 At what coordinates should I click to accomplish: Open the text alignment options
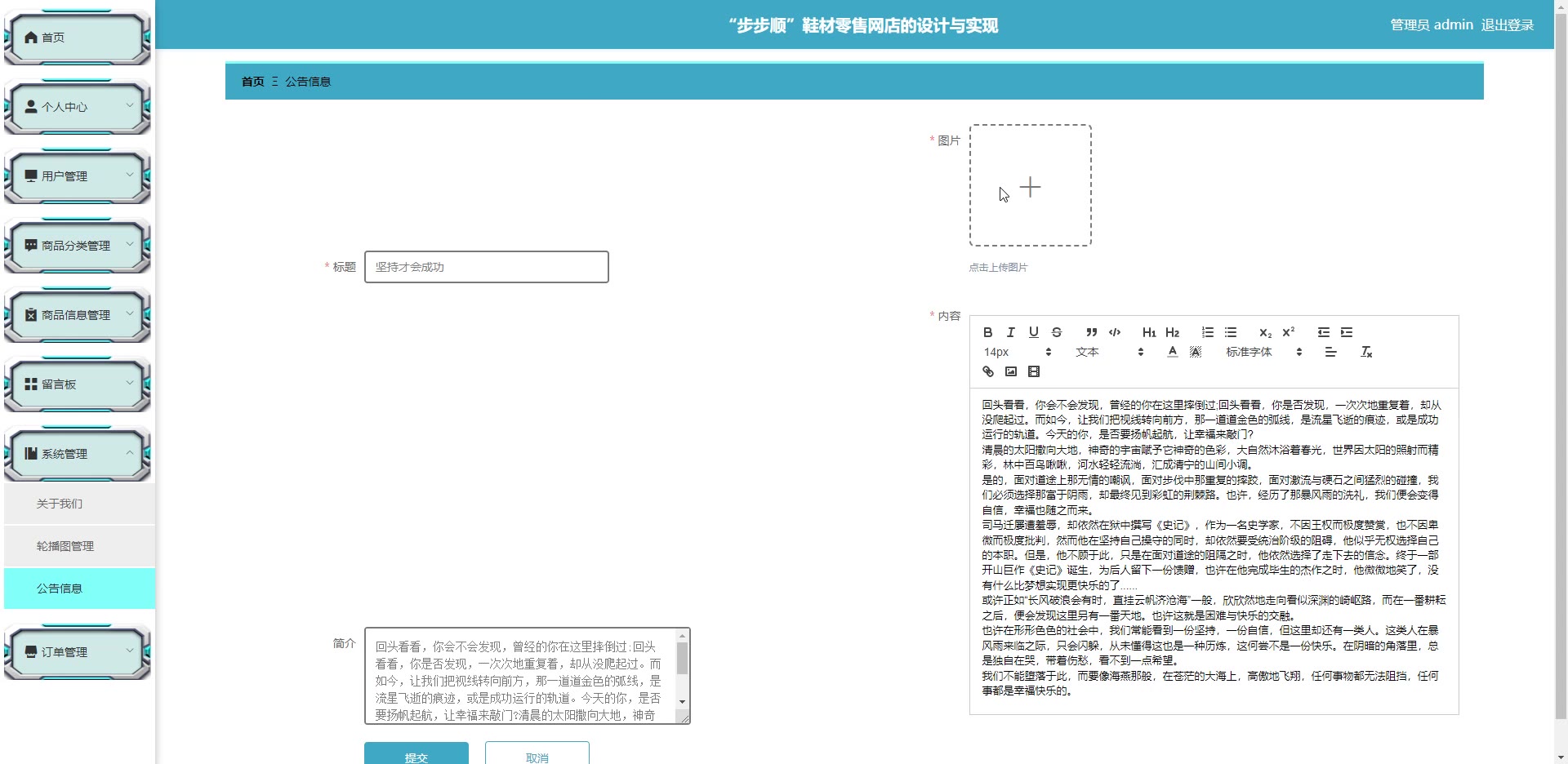[x=1330, y=352]
